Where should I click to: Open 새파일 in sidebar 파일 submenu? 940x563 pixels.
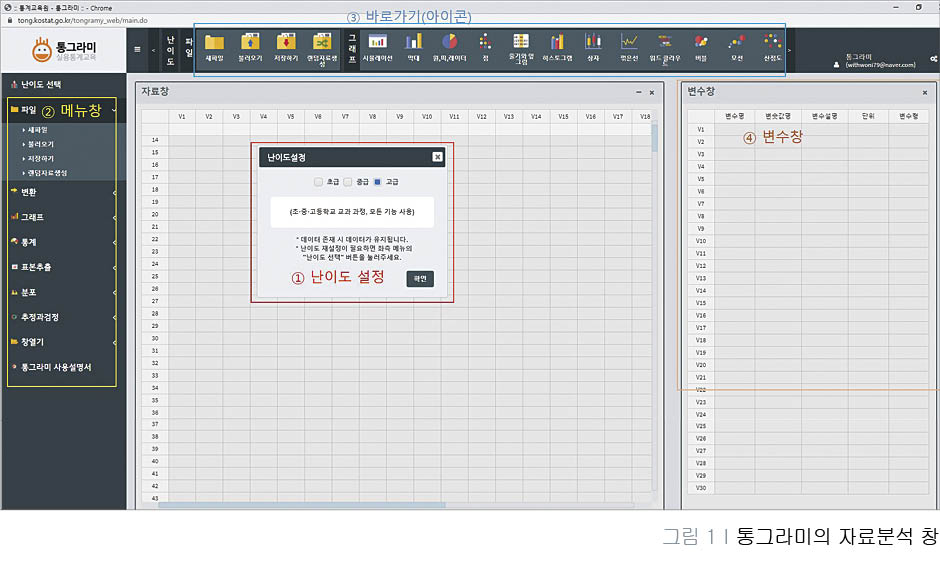pyautogui.click(x=35, y=130)
